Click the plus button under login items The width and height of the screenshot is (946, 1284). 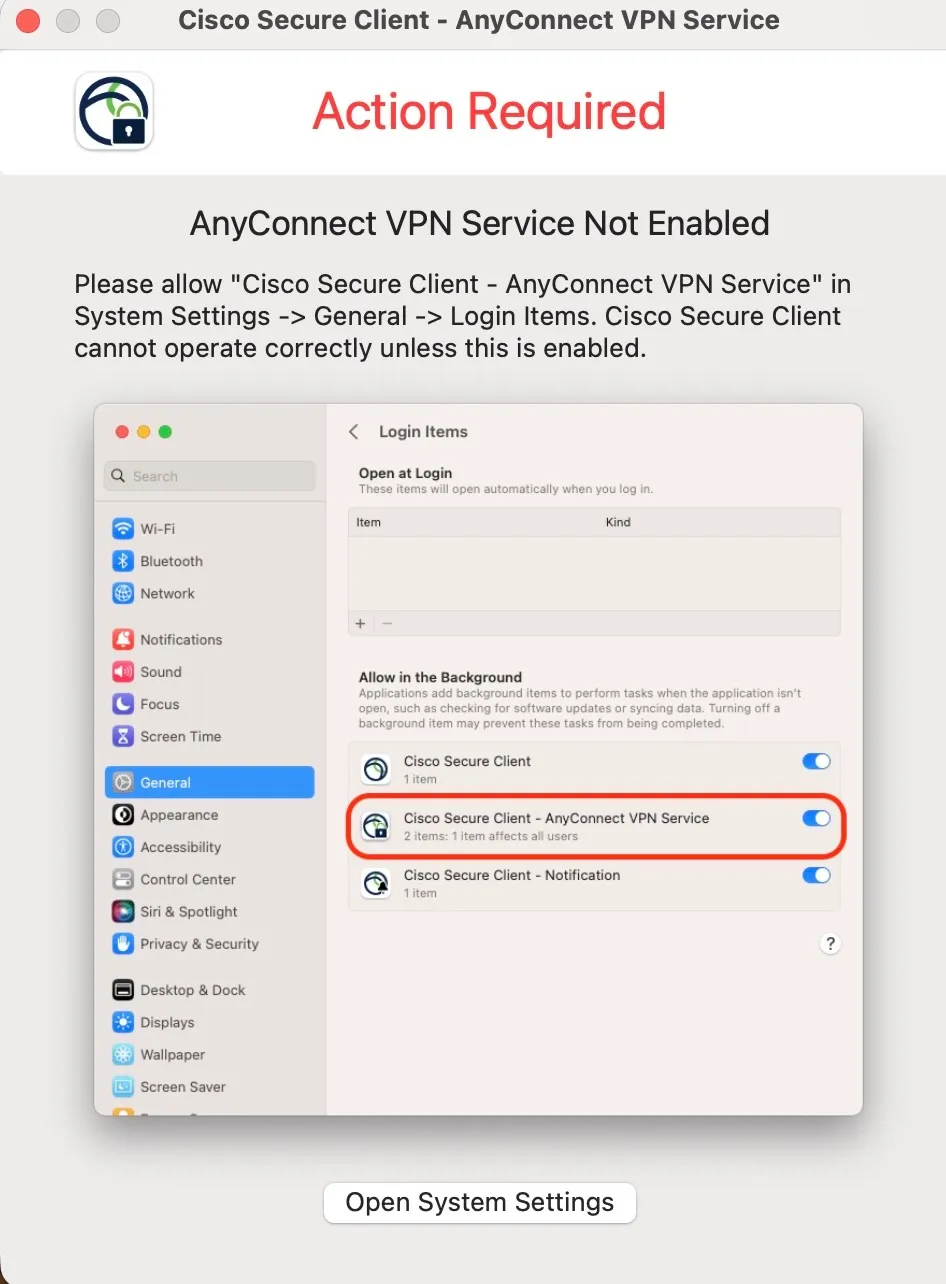pyautogui.click(x=361, y=623)
